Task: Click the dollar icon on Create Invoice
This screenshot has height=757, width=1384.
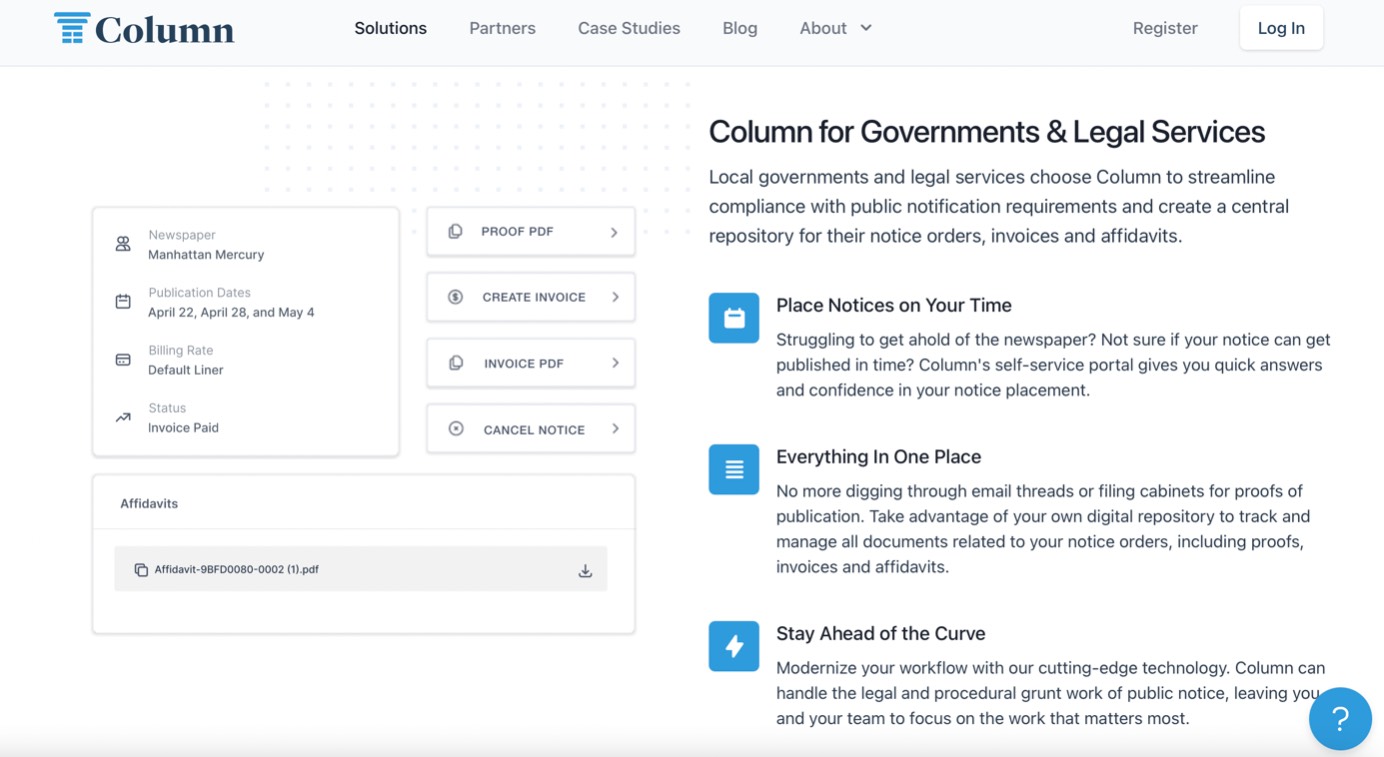Action: [x=455, y=297]
